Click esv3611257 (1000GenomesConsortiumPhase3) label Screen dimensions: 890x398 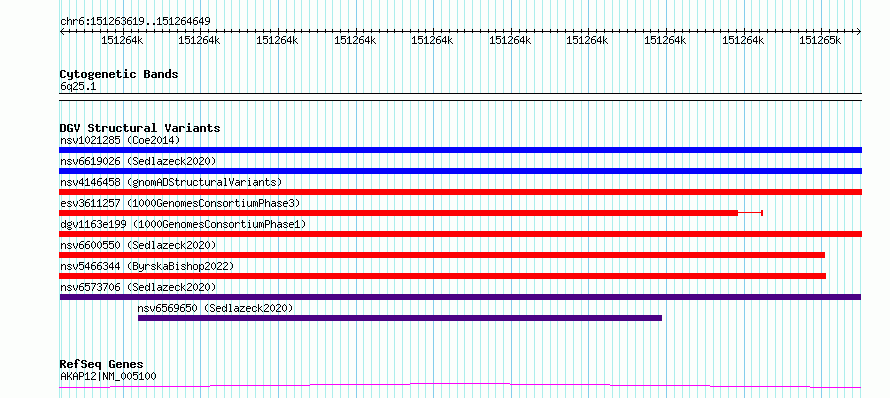180,203
